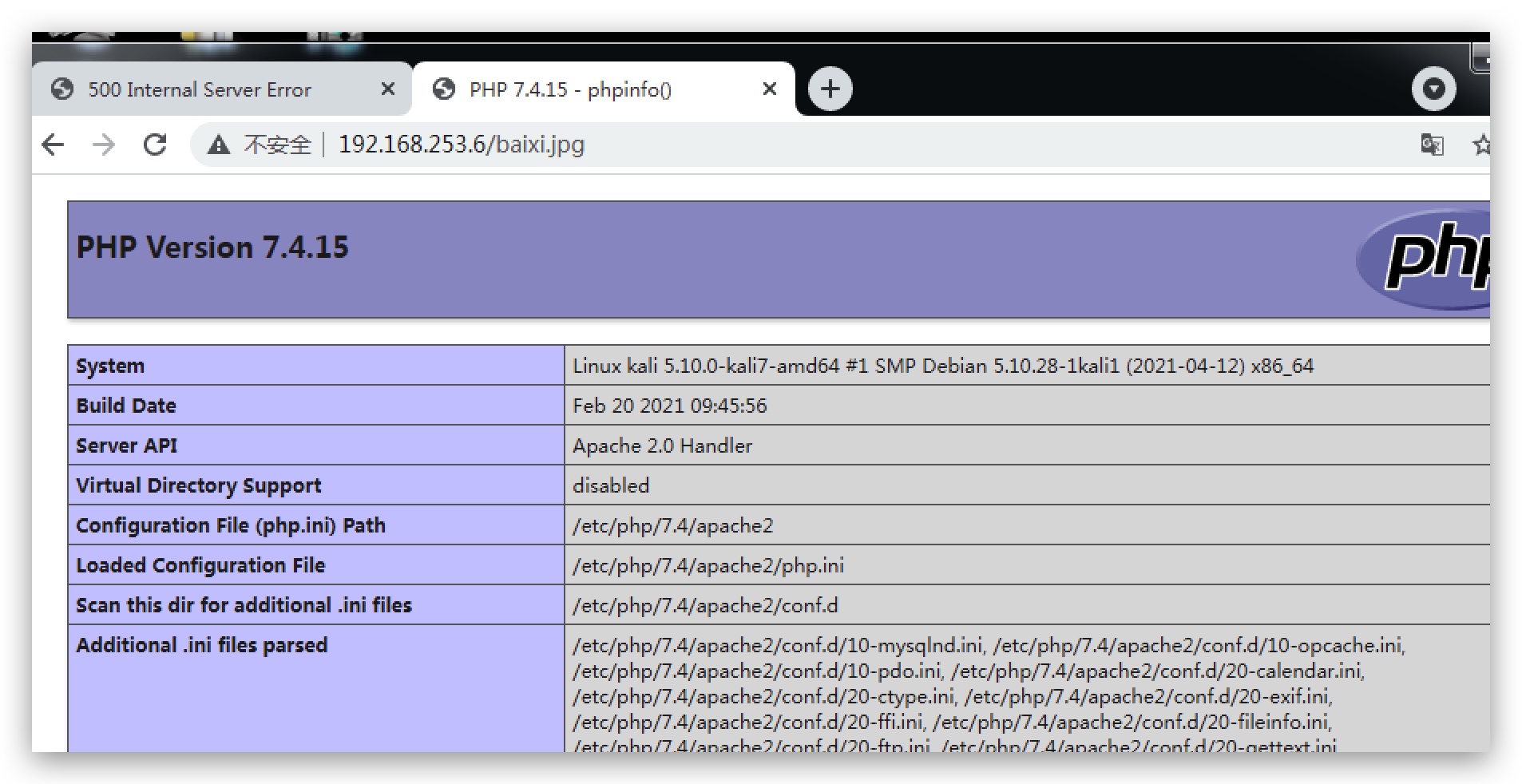Select the Linux kali 5.10.0-kali7-amd64 system value

(x=943, y=366)
